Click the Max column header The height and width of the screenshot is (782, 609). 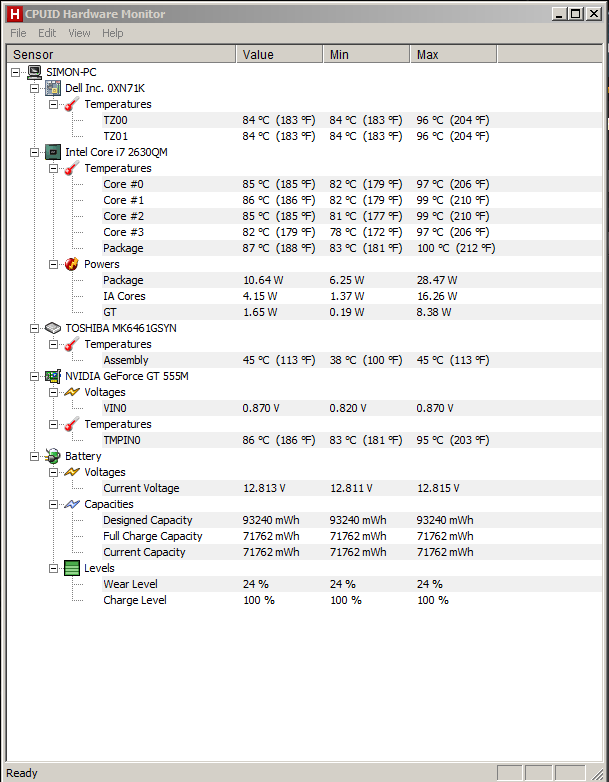453,54
